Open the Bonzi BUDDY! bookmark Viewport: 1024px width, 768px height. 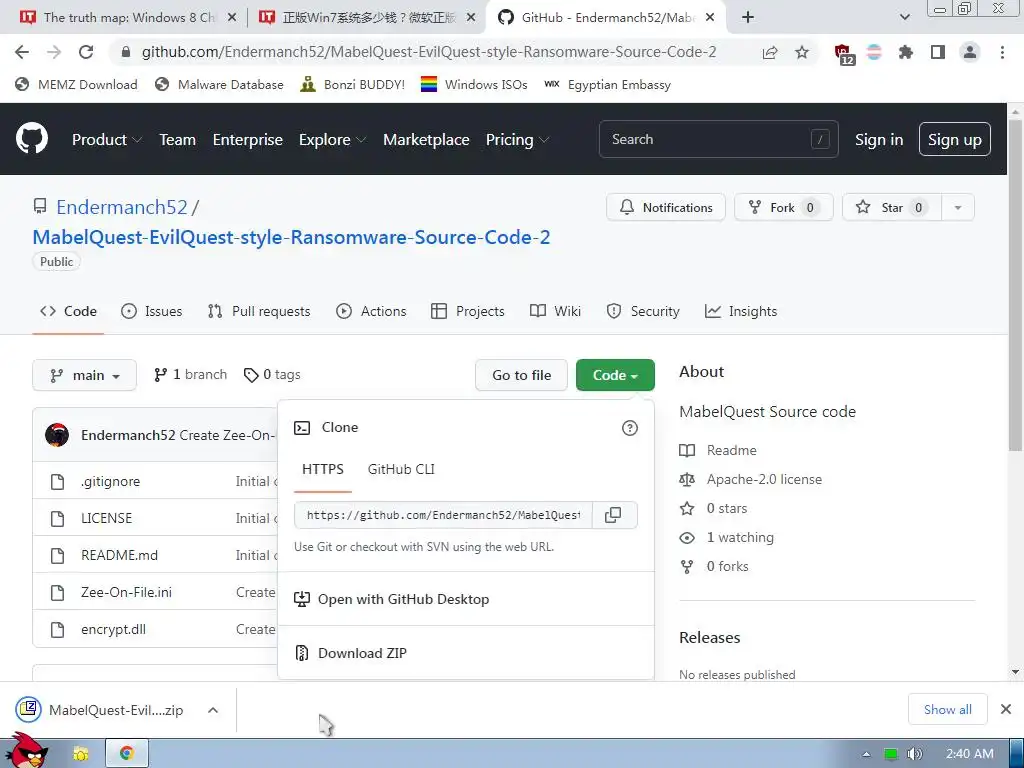tap(353, 84)
